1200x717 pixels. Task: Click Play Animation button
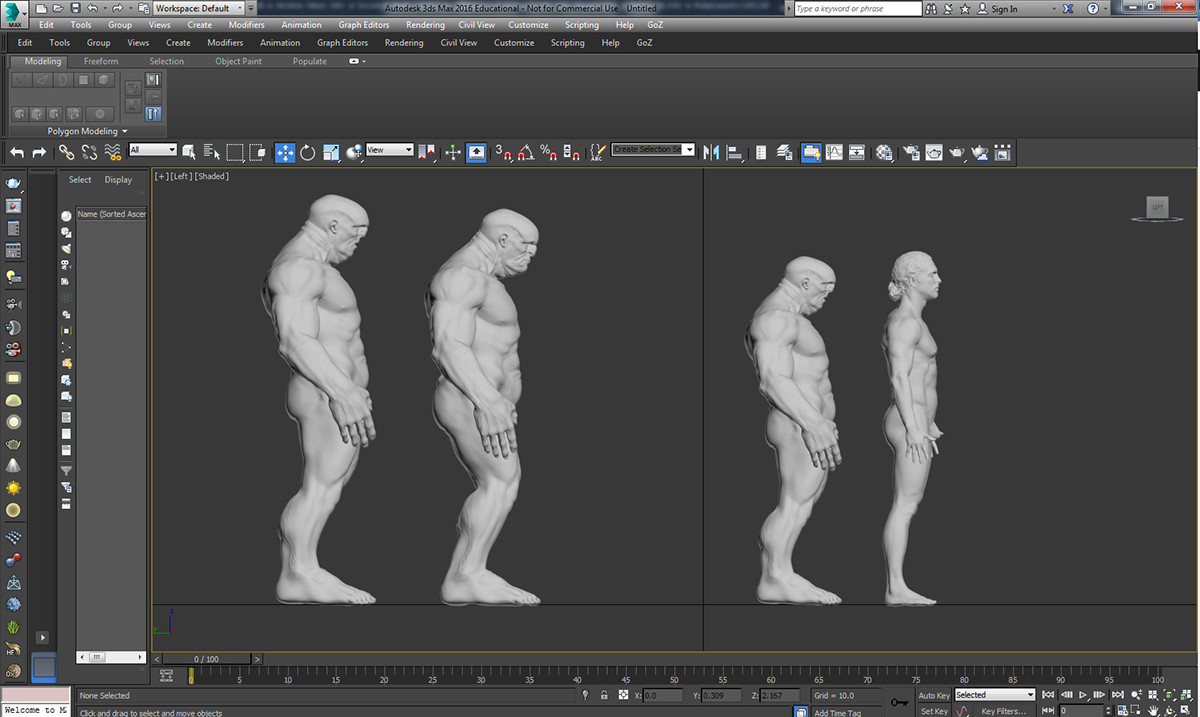coord(1084,695)
